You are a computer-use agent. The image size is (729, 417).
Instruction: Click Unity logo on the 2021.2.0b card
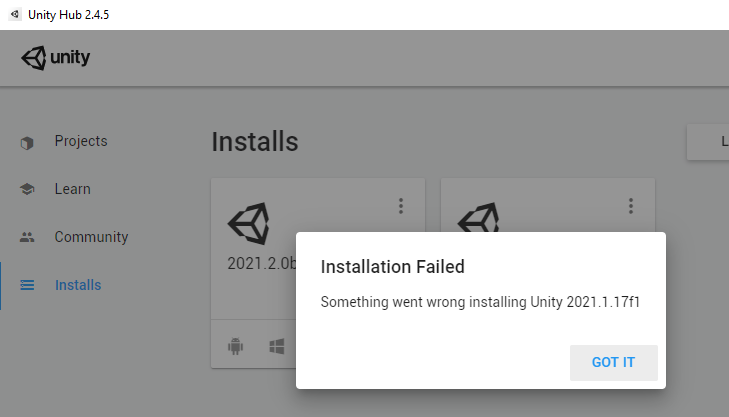coord(248,224)
